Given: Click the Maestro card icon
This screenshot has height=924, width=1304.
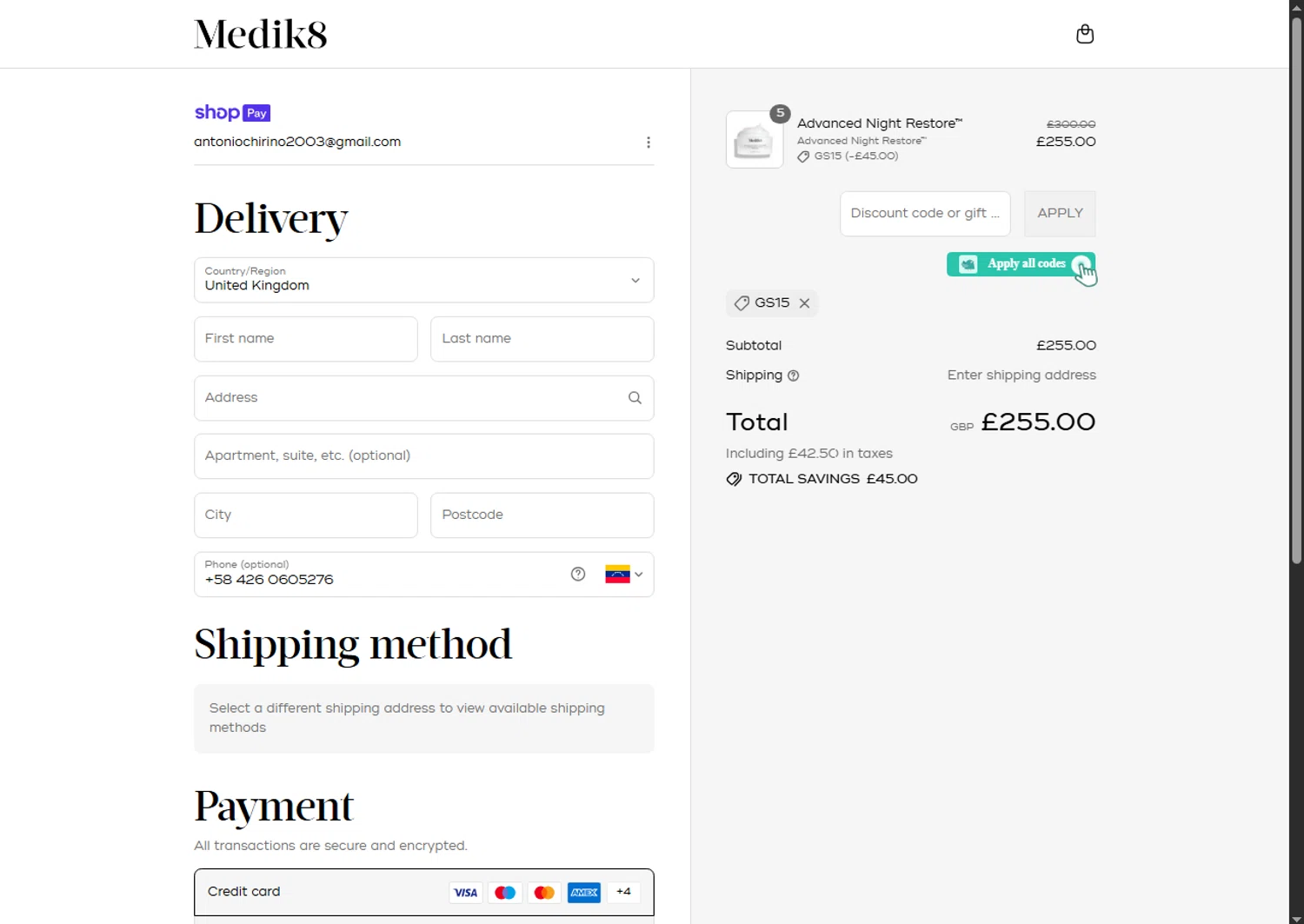Looking at the screenshot, I should click(505, 893).
